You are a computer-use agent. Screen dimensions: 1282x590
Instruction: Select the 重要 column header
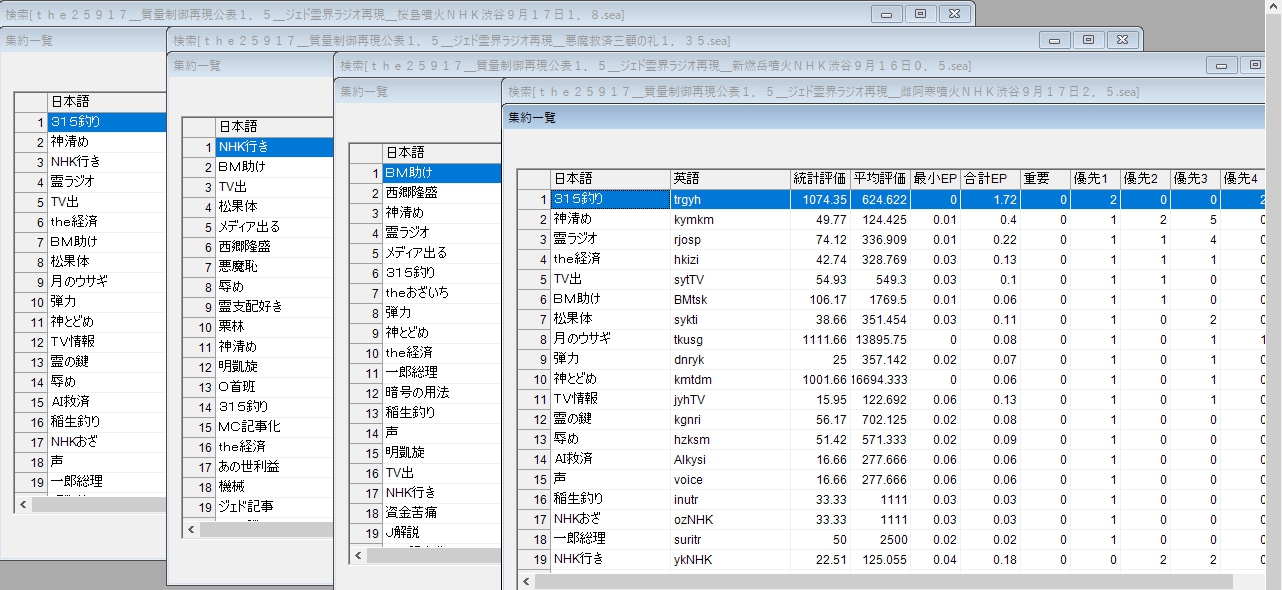[1043, 179]
